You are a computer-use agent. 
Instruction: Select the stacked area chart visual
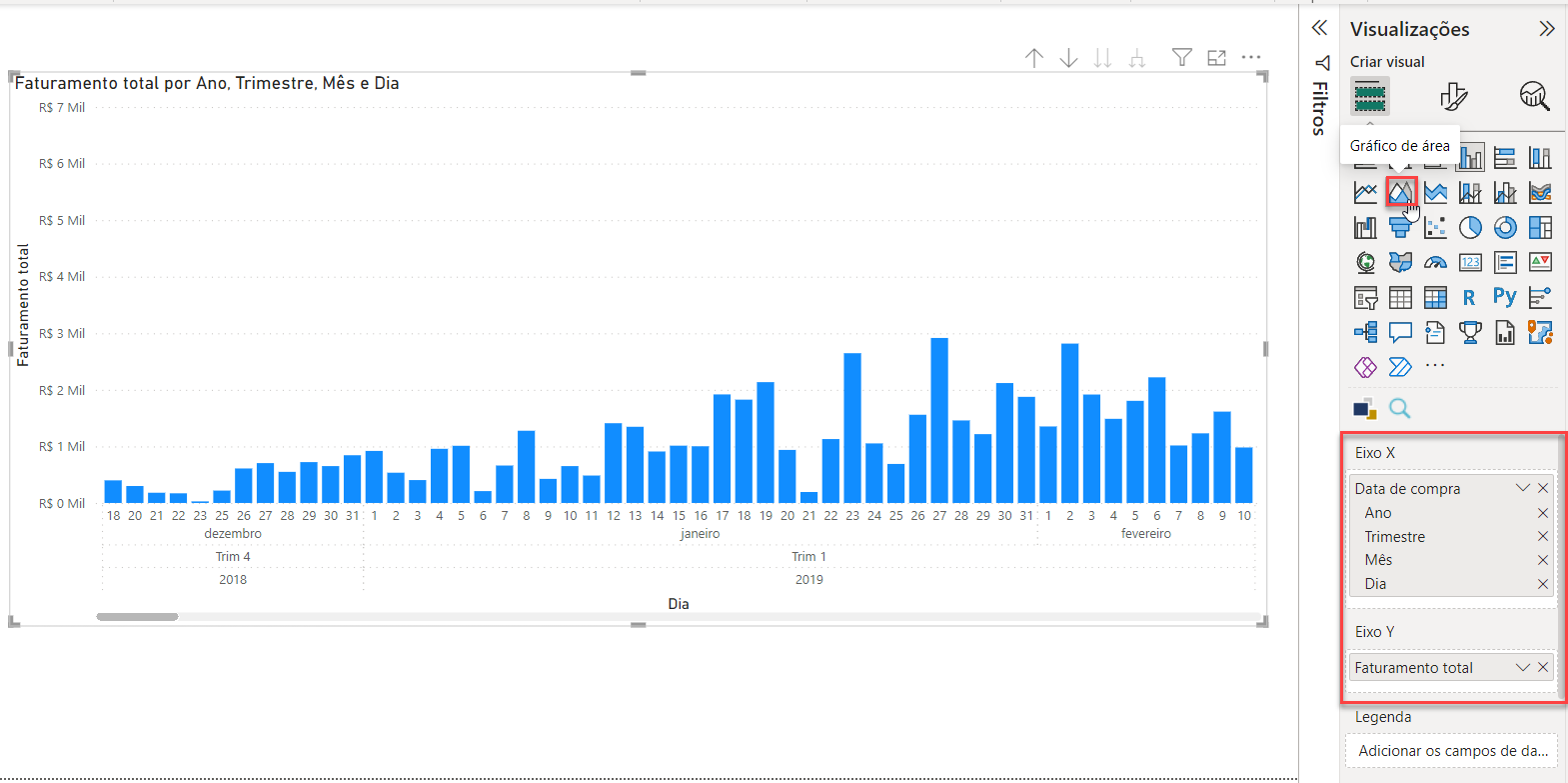pos(1435,193)
